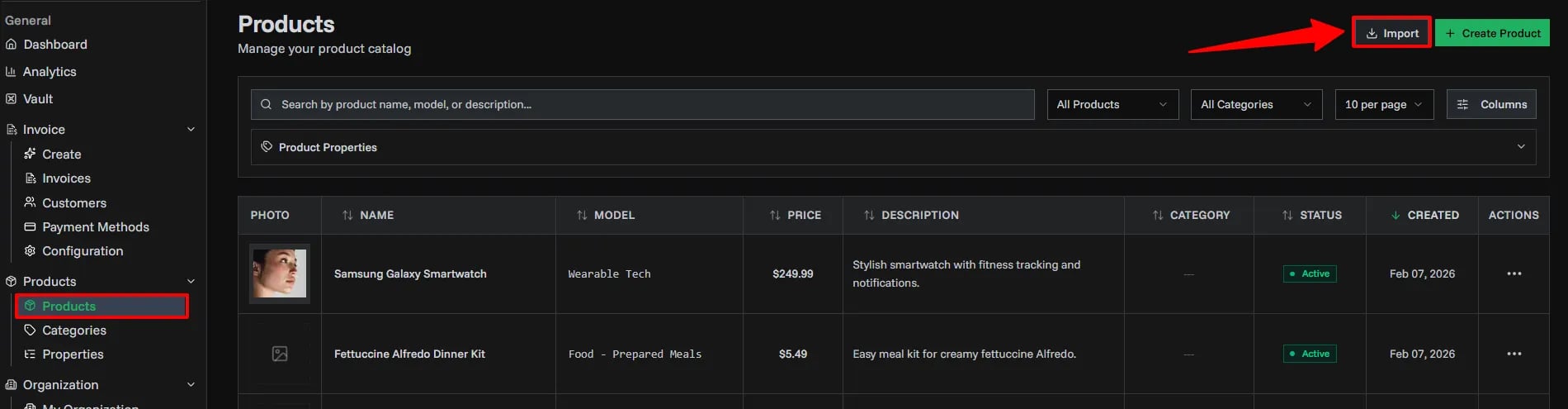Viewport: 1568px width, 409px height.
Task: Sort table by STATUS column
Action: pyautogui.click(x=1311, y=215)
